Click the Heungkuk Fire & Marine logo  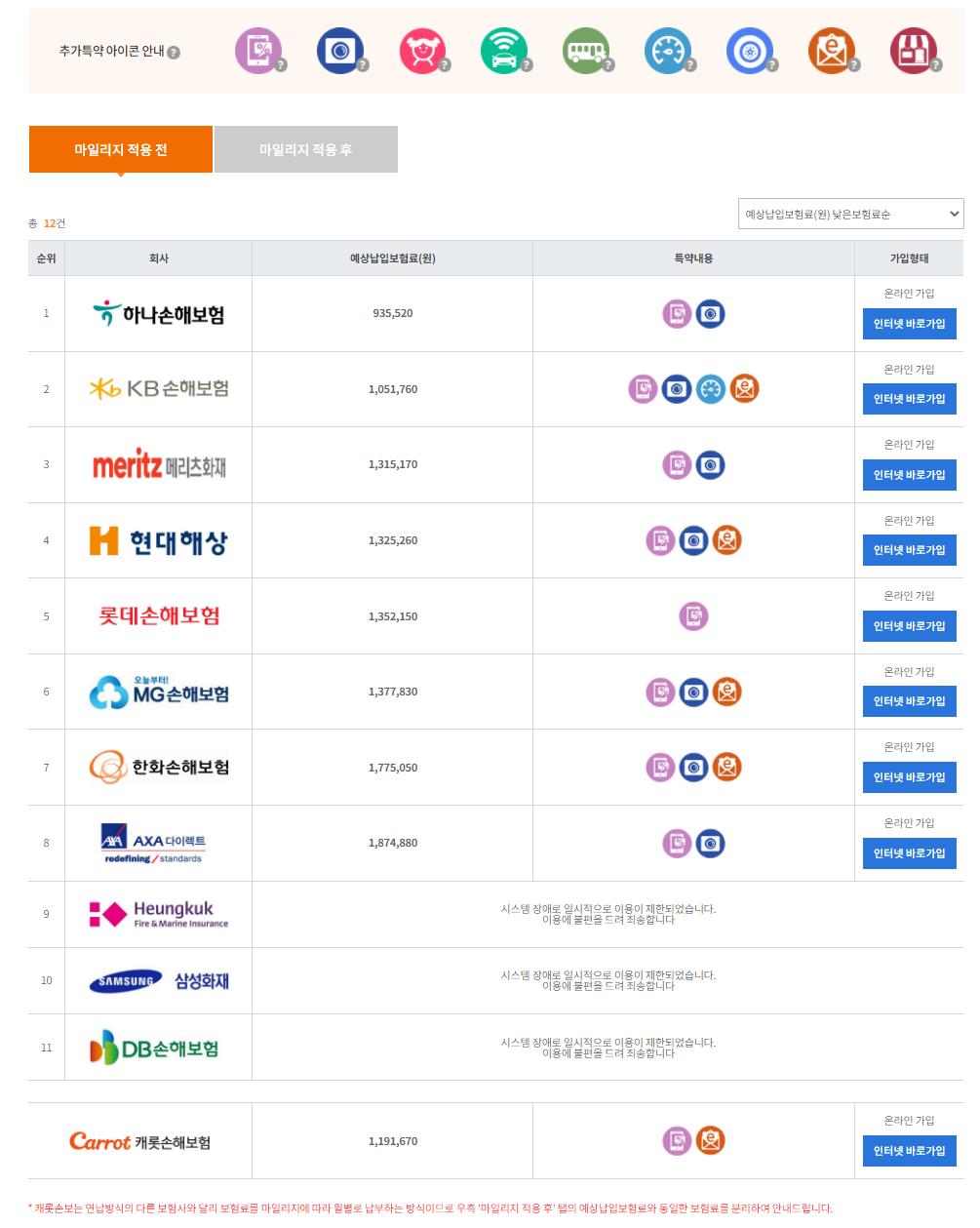pyautogui.click(x=159, y=914)
